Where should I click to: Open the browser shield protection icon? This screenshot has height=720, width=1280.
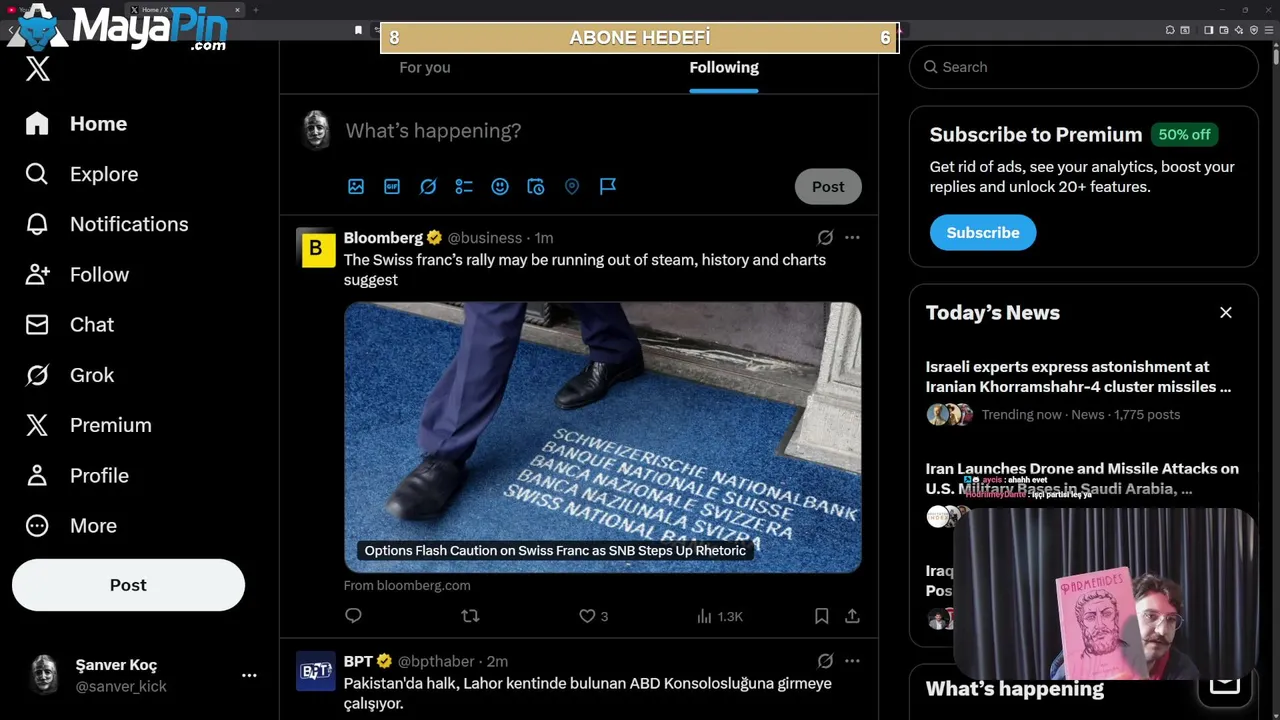click(1254, 30)
